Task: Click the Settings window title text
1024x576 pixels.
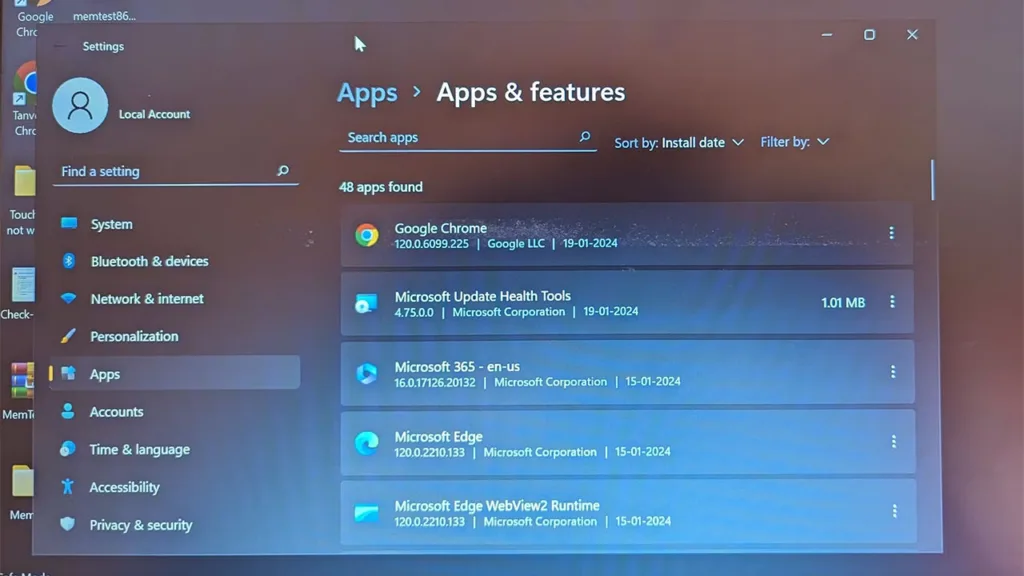Action: click(103, 46)
